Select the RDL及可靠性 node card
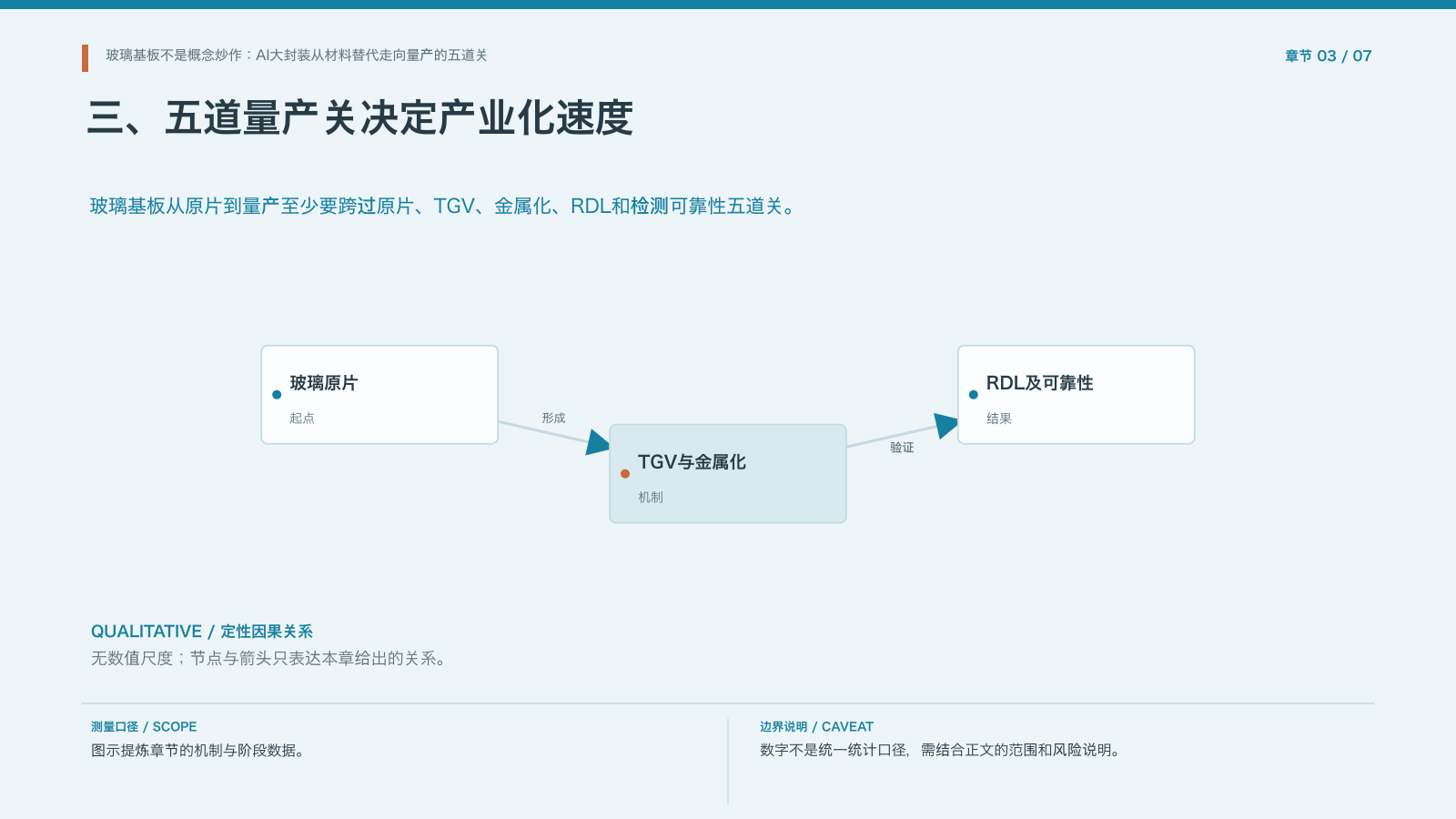1456x819 pixels. tap(1077, 395)
